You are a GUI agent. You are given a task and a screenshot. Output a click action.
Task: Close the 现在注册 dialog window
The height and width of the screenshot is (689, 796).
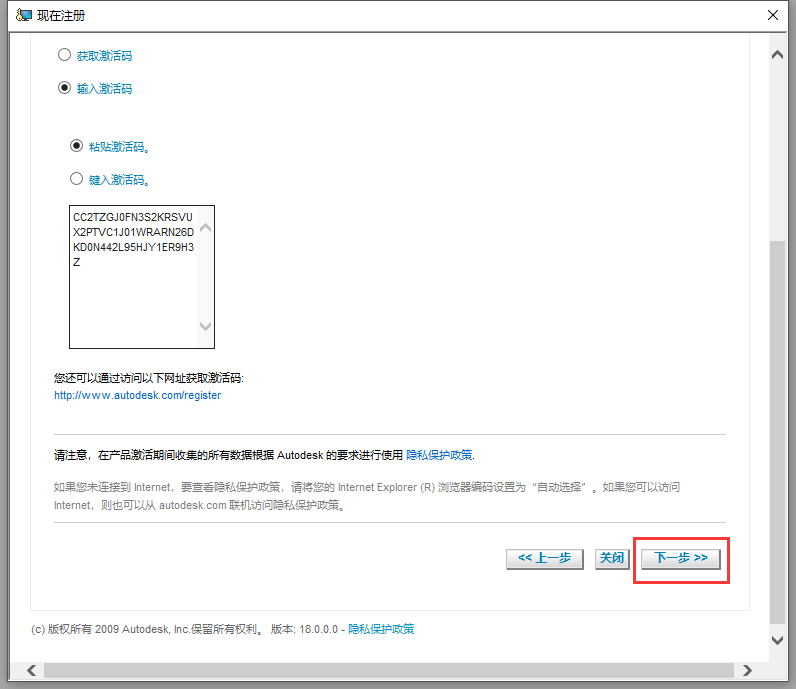click(x=773, y=15)
